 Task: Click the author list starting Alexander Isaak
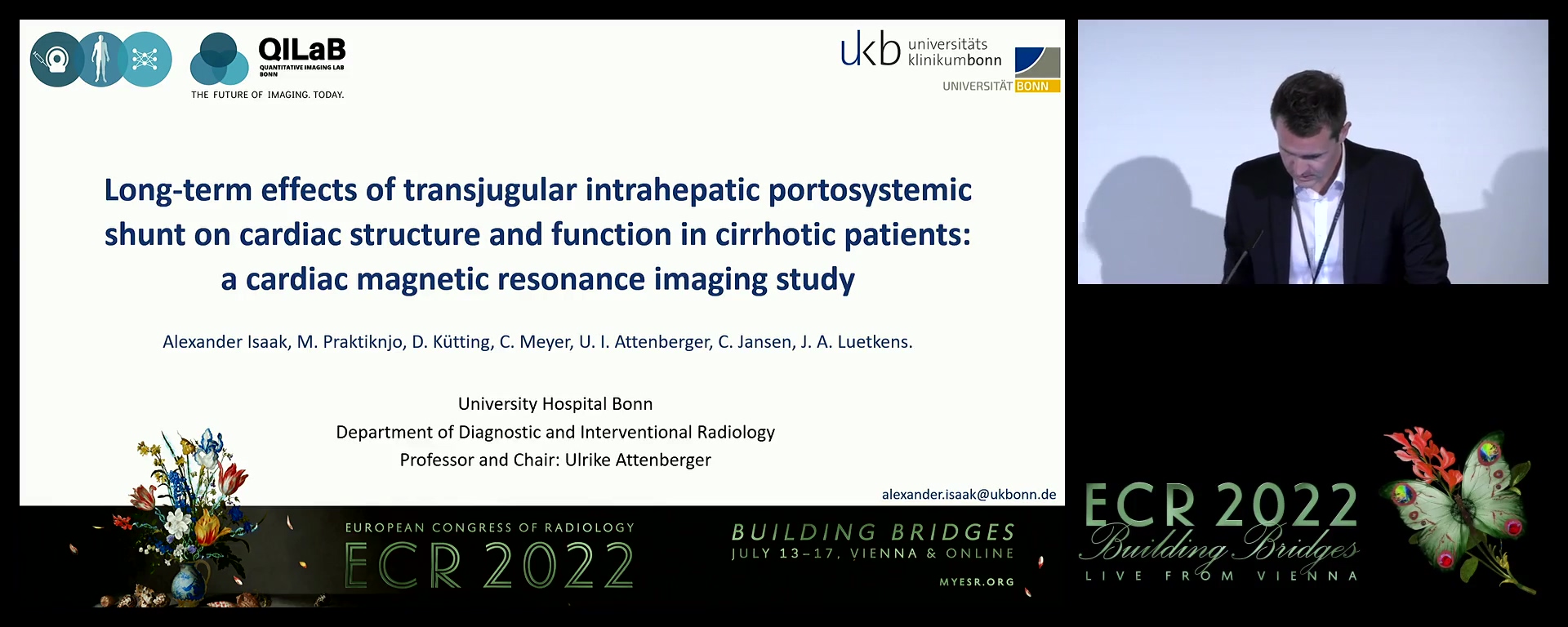pos(537,342)
